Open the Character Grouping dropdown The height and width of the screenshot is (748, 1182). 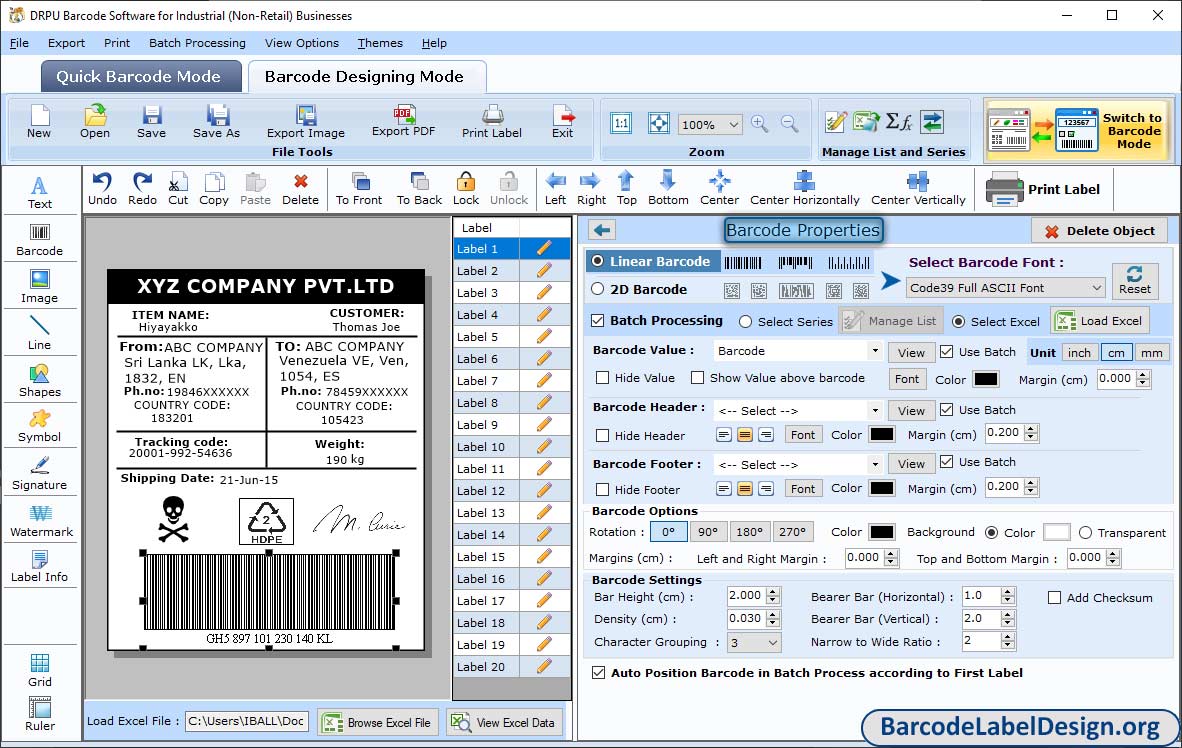[754, 642]
